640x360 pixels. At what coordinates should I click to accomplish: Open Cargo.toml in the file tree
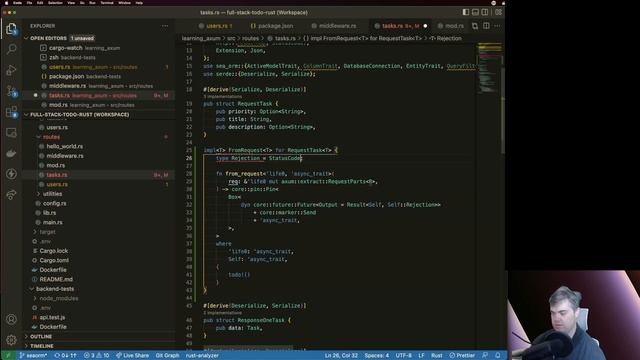coord(54,260)
